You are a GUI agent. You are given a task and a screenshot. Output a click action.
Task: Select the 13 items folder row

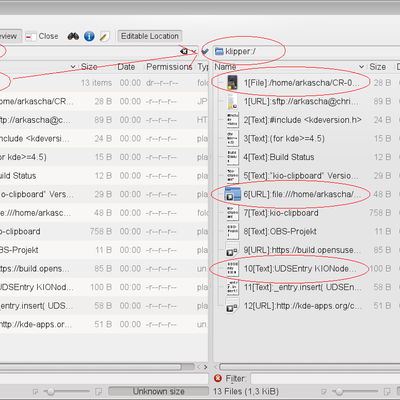pyautogui.click(x=104, y=82)
